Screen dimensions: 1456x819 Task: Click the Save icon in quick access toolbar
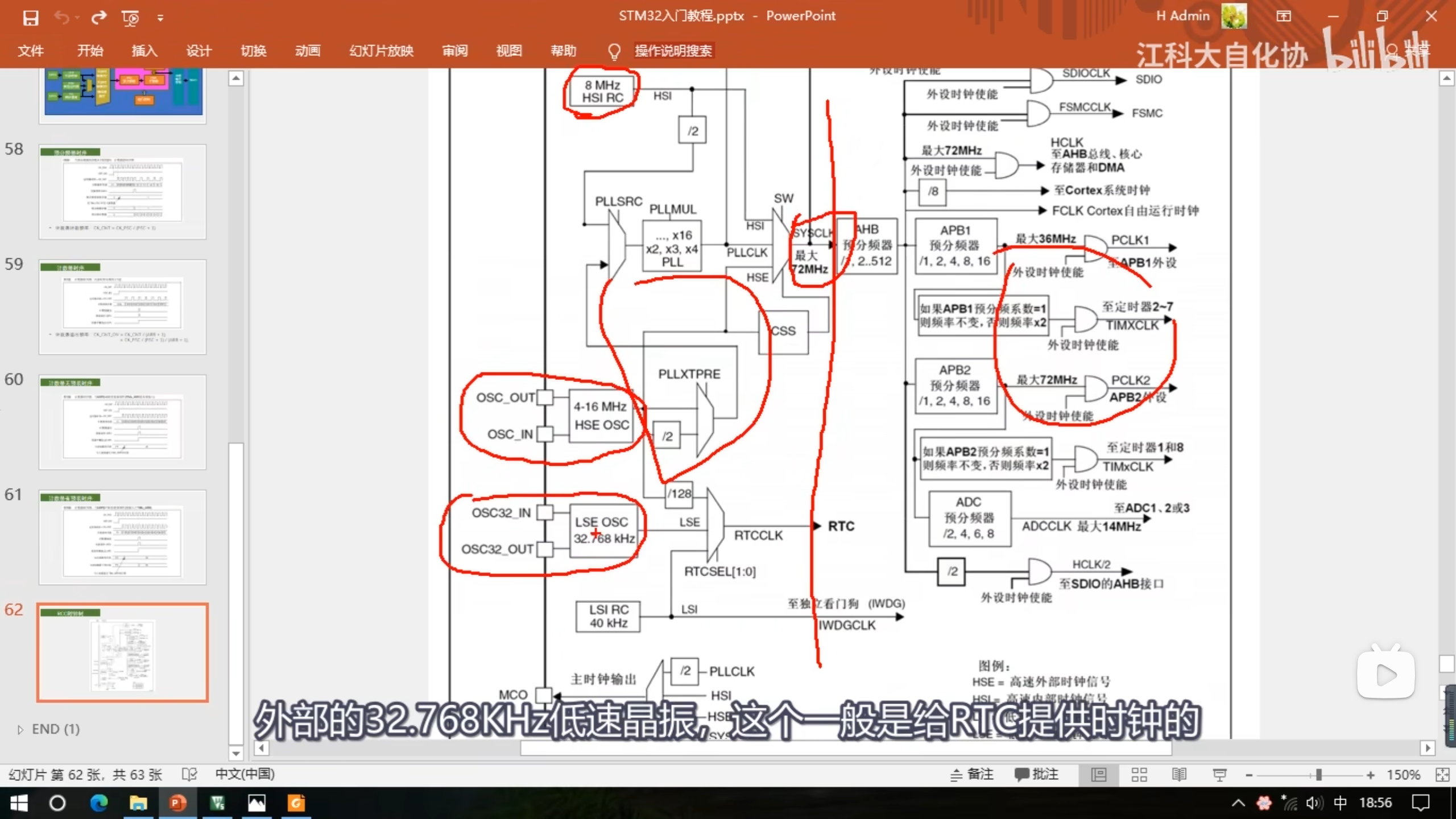click(30, 18)
